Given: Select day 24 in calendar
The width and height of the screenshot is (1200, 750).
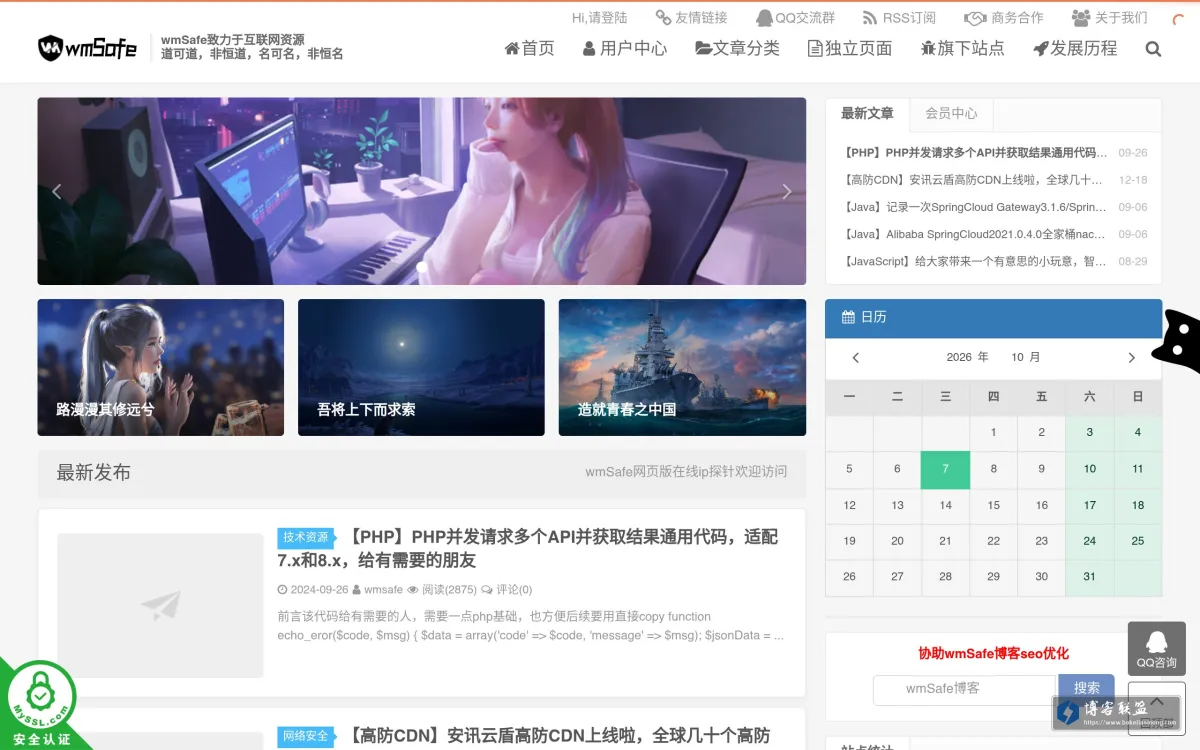Looking at the screenshot, I should (1089, 541).
